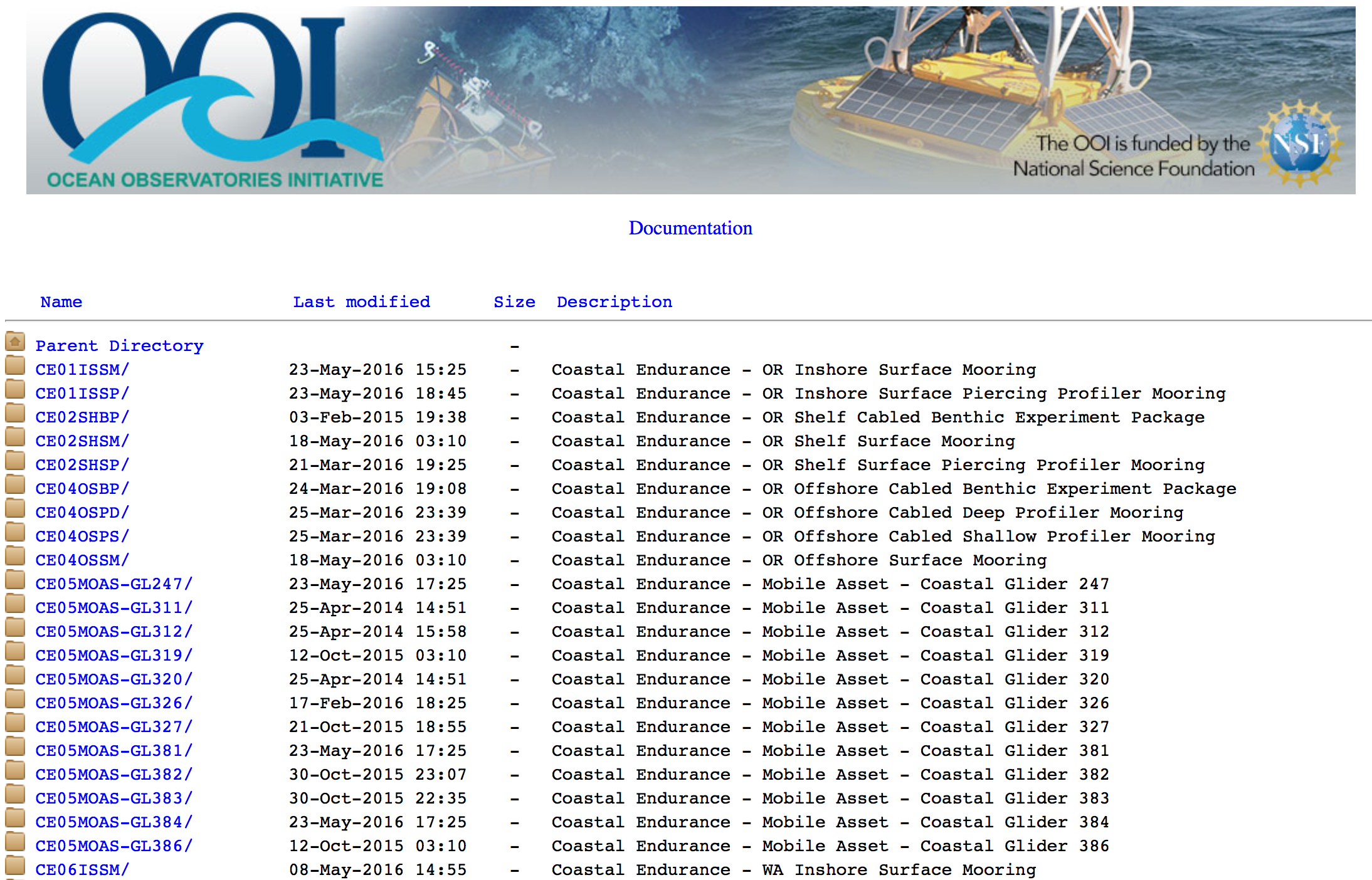Navigate to the Parent Directory
Image resolution: width=1372 pixels, height=880 pixels.
(x=119, y=345)
